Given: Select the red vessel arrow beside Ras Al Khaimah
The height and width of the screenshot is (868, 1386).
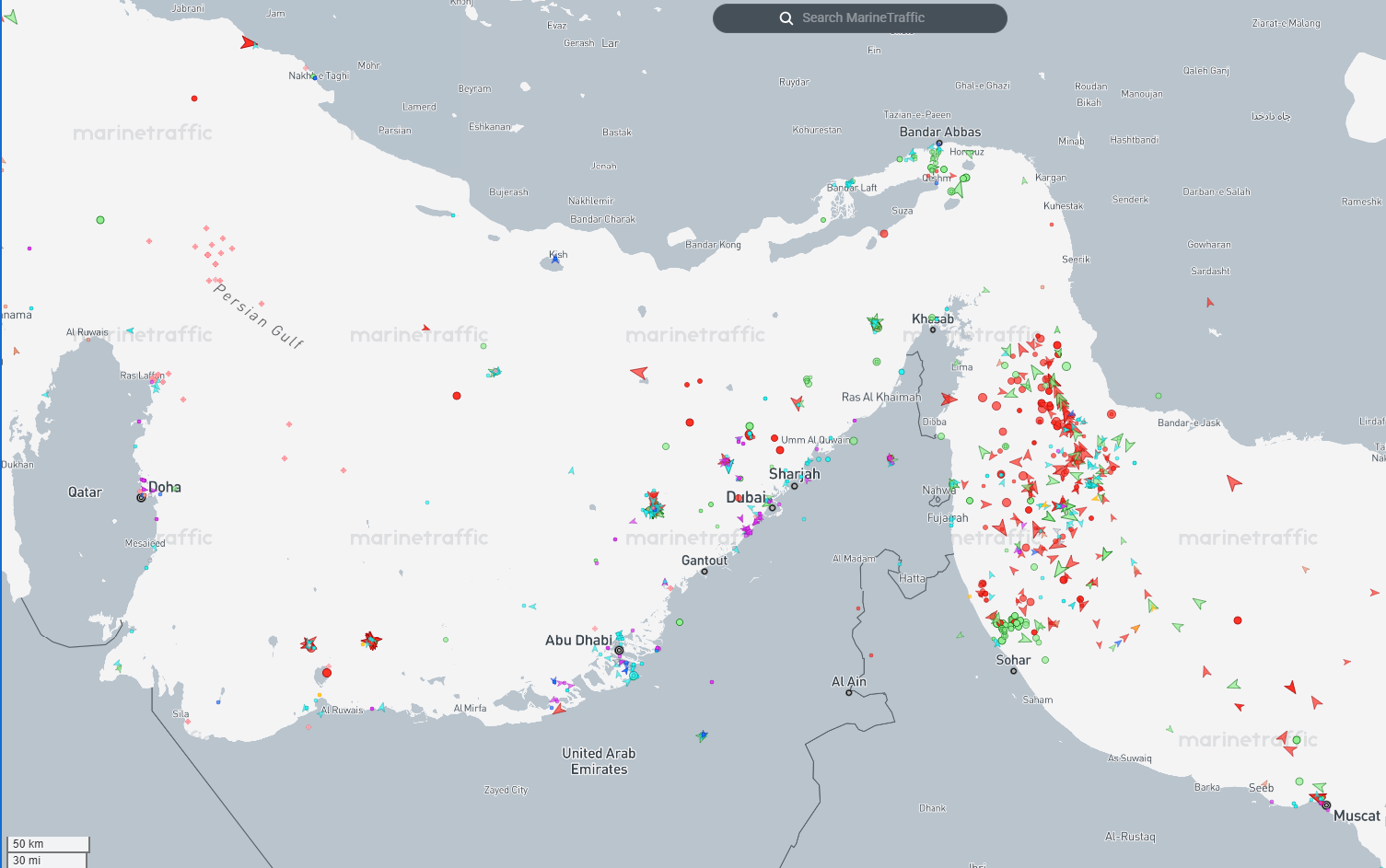Looking at the screenshot, I should click(949, 399).
